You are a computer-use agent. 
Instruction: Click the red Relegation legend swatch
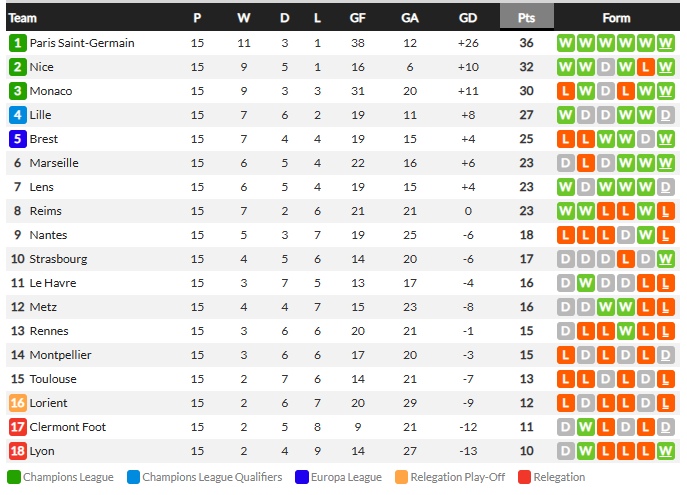click(x=524, y=477)
